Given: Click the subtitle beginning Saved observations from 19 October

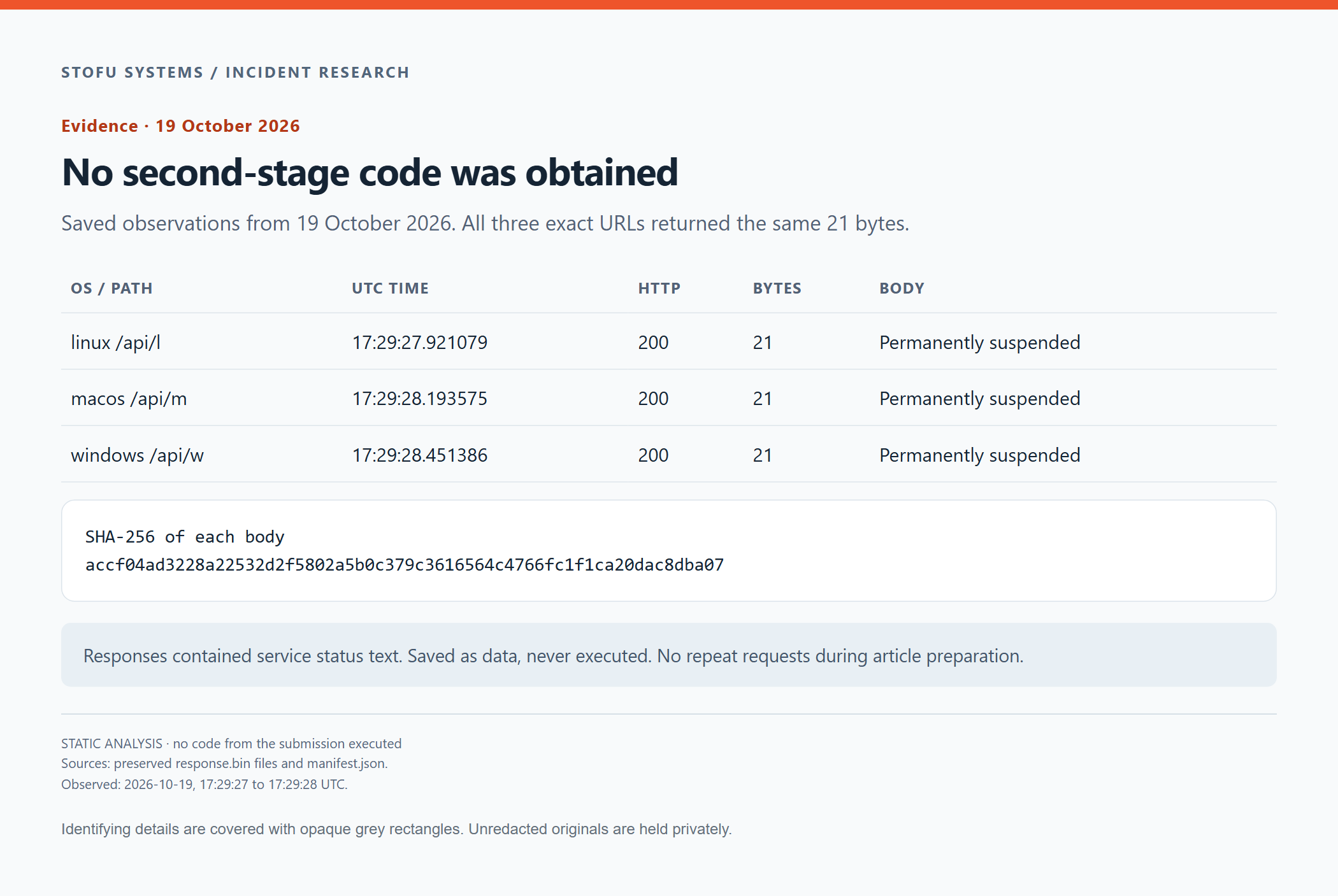Looking at the screenshot, I should pyautogui.click(x=485, y=224).
